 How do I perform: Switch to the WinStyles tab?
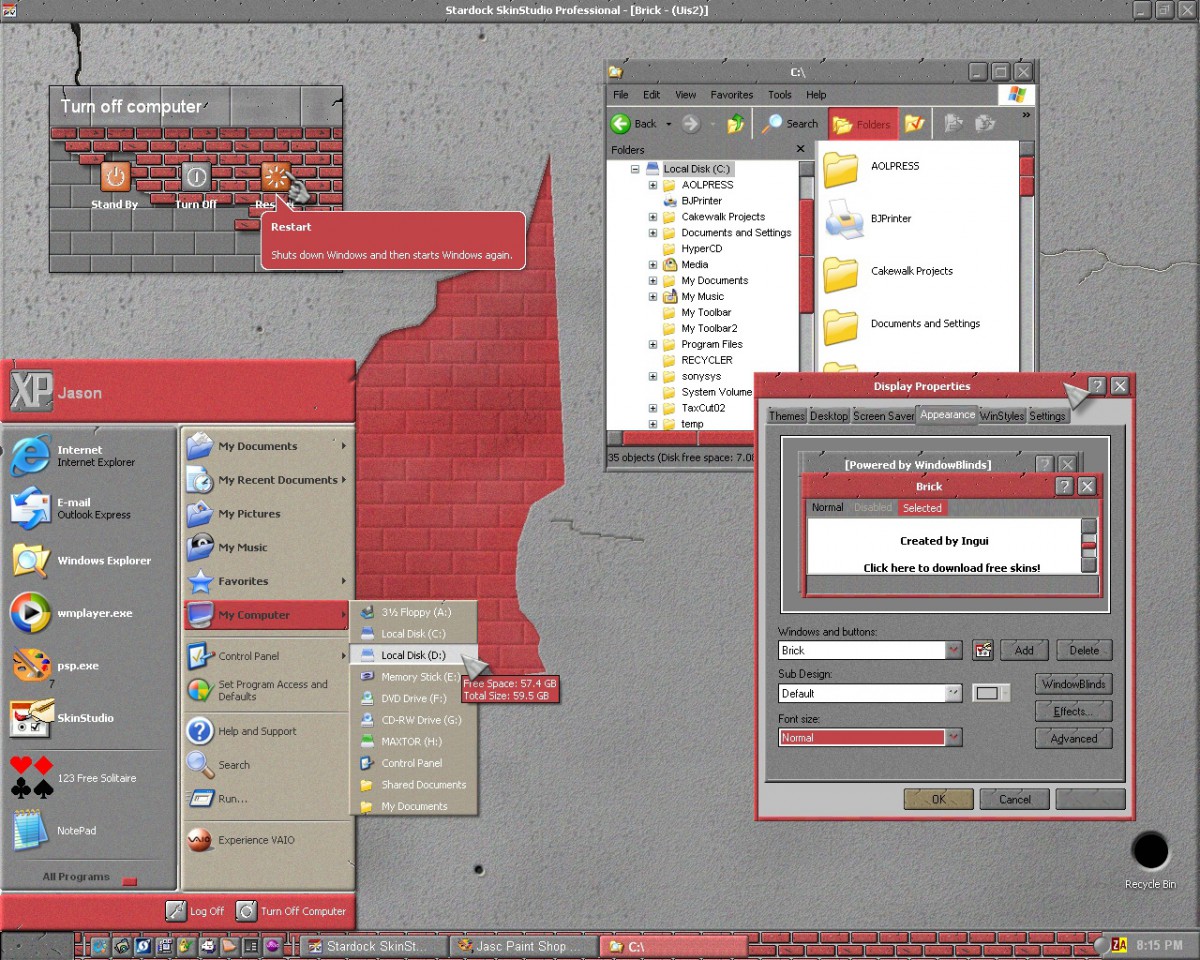[x=1001, y=416]
